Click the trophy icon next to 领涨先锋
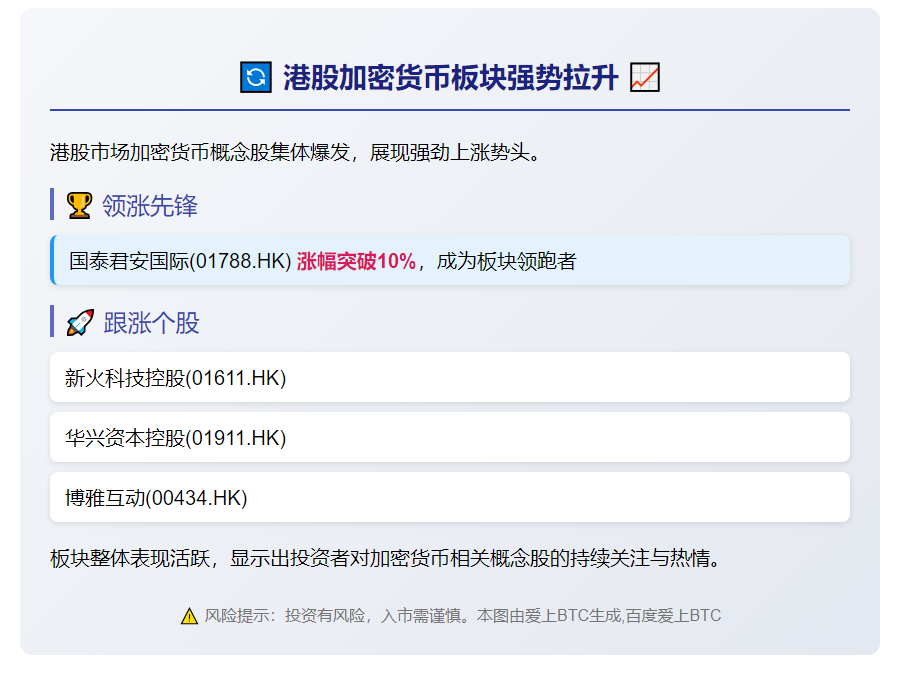 tap(79, 206)
